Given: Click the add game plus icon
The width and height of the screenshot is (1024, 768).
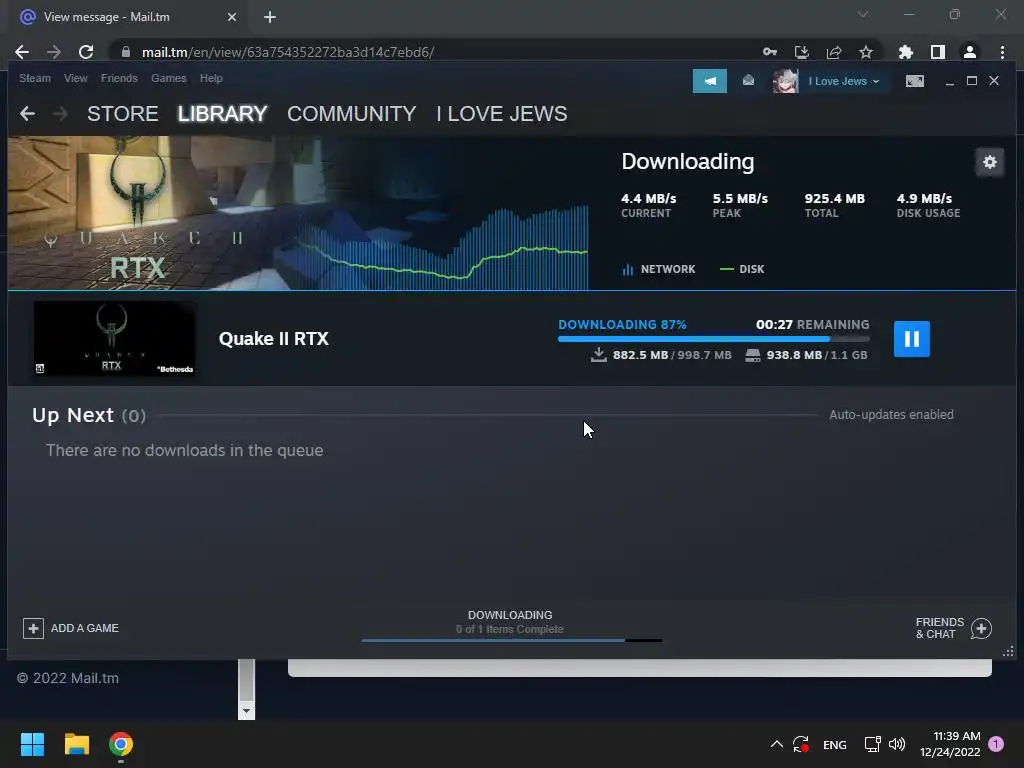Looking at the screenshot, I should pos(33,628).
